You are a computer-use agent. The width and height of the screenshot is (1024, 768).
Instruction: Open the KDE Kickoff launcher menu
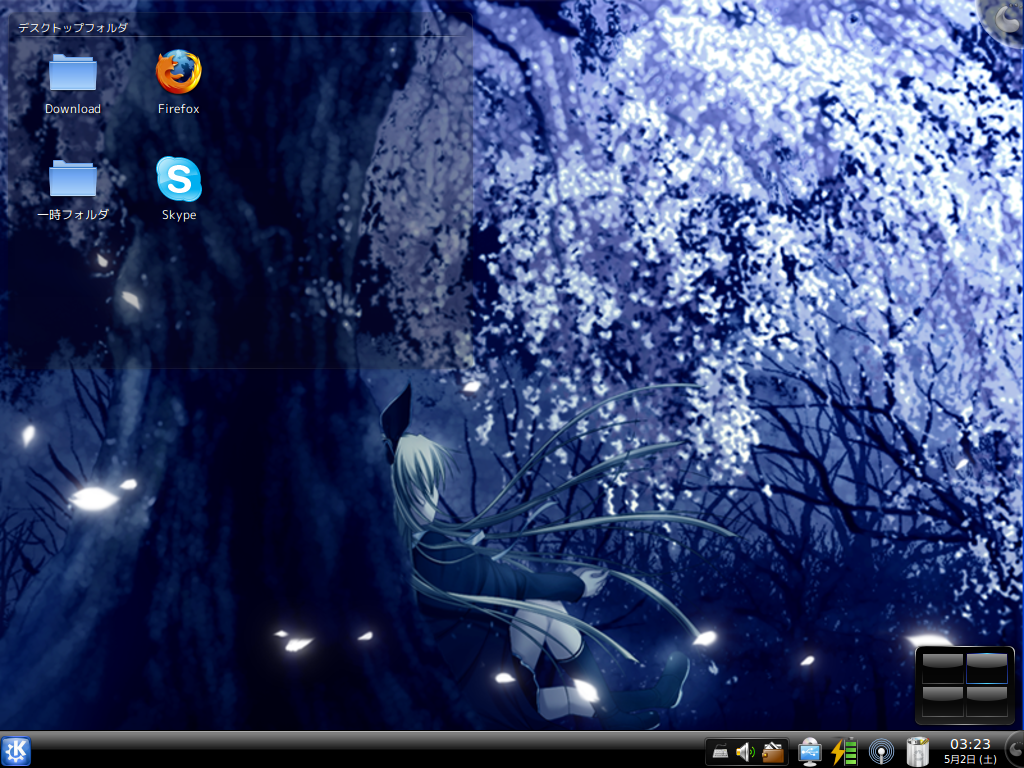[16, 750]
